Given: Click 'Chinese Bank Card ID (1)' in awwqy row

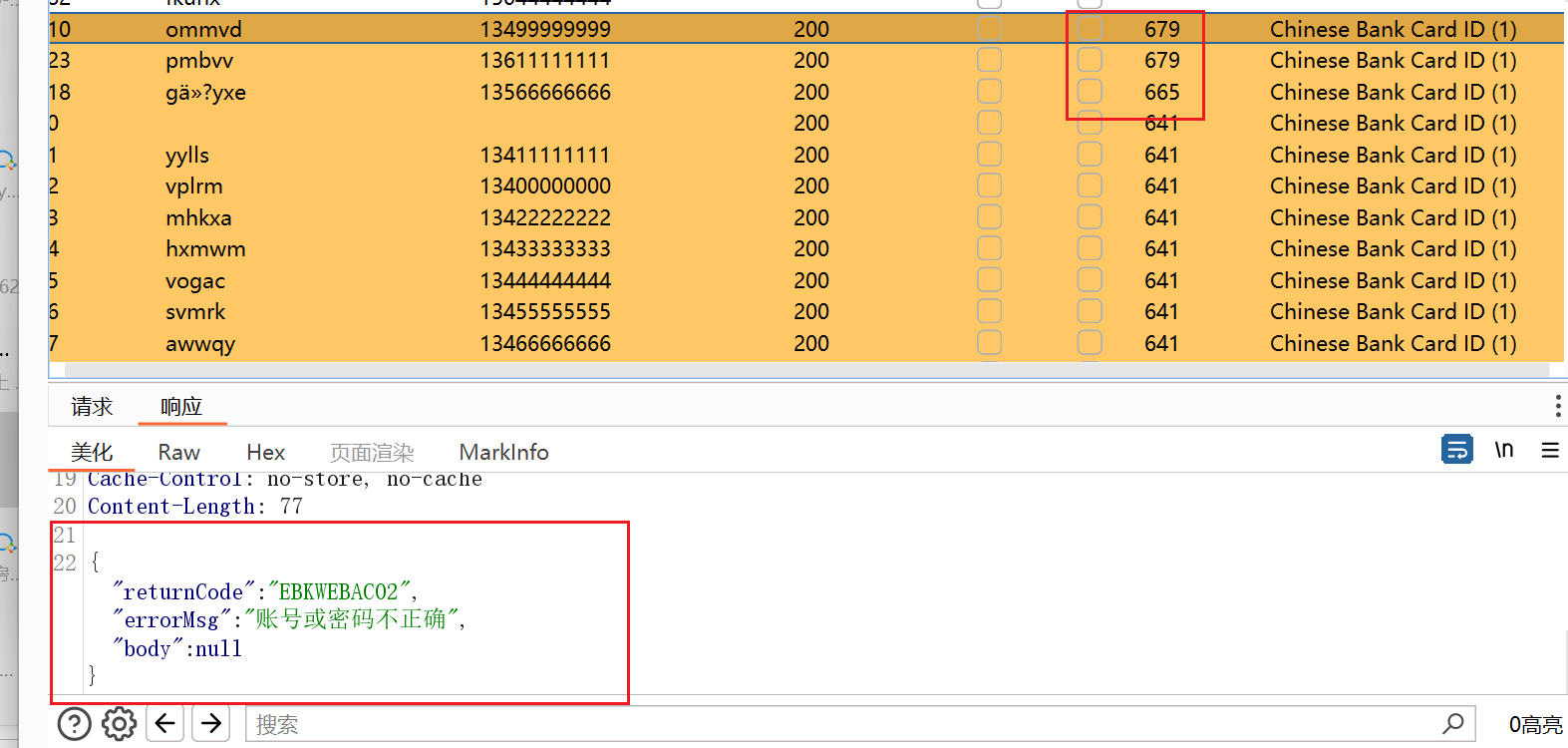Looking at the screenshot, I should coord(1394,344).
